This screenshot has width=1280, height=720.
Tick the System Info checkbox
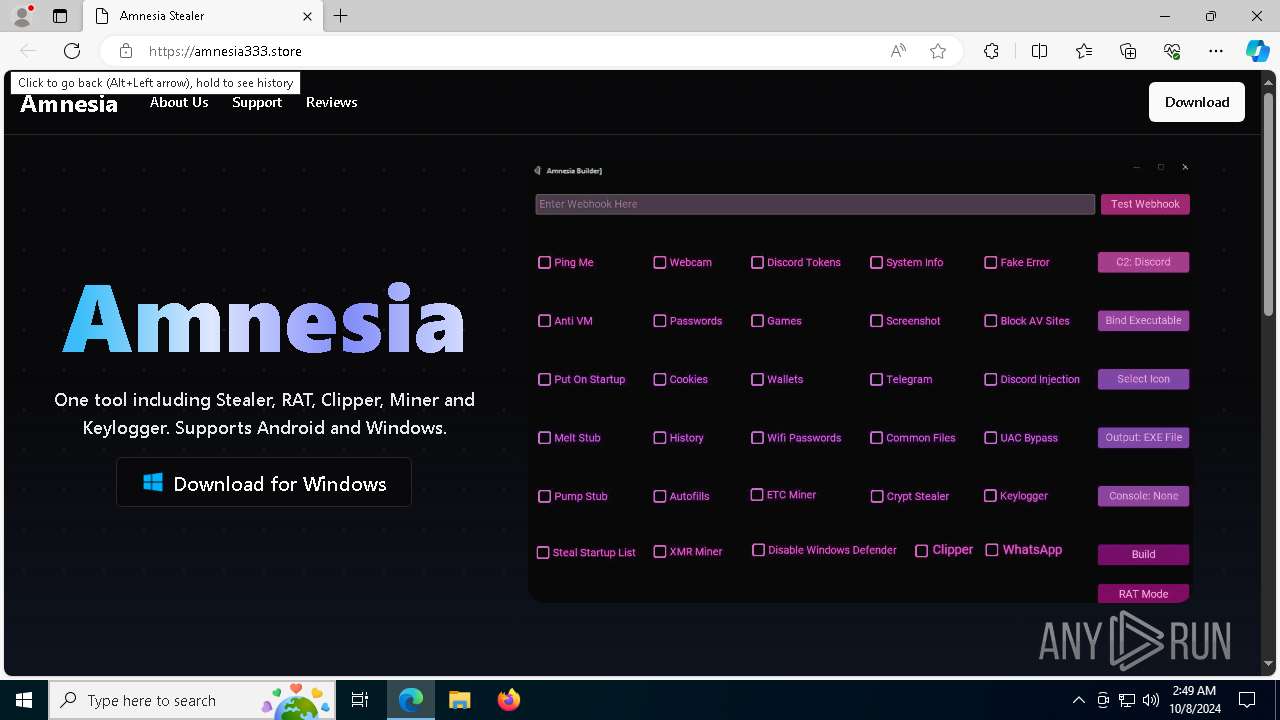point(876,262)
